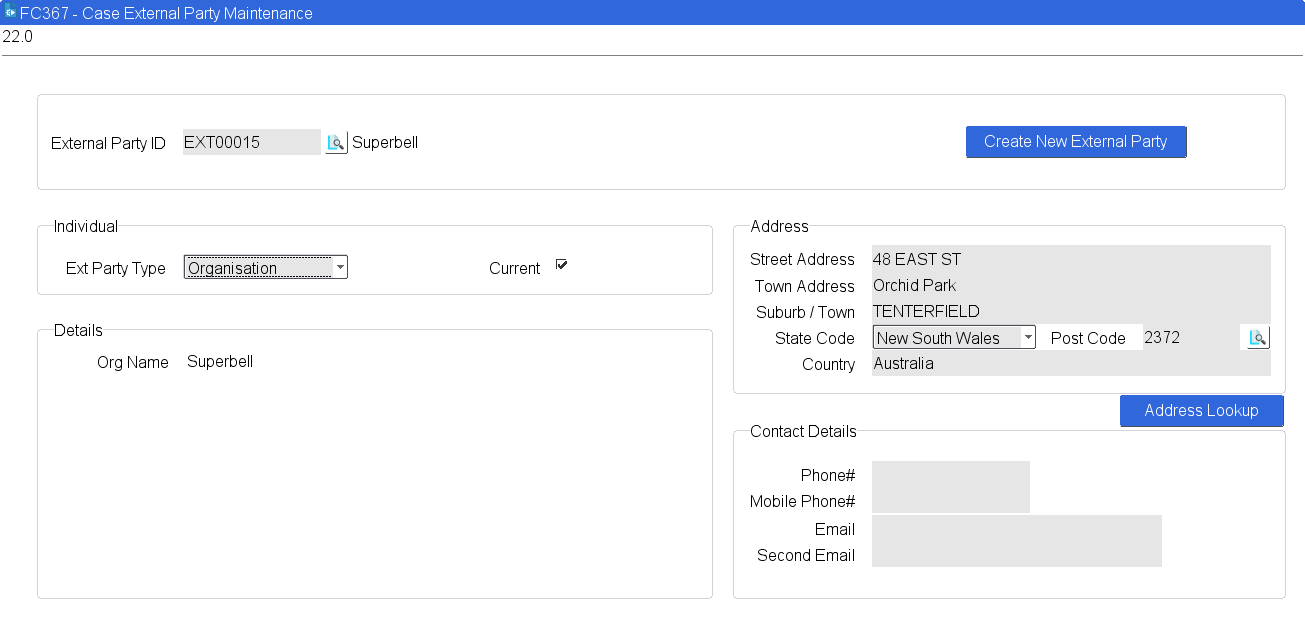Focus the Mobile Phone# field
This screenshot has width=1305, height=620.
point(950,501)
